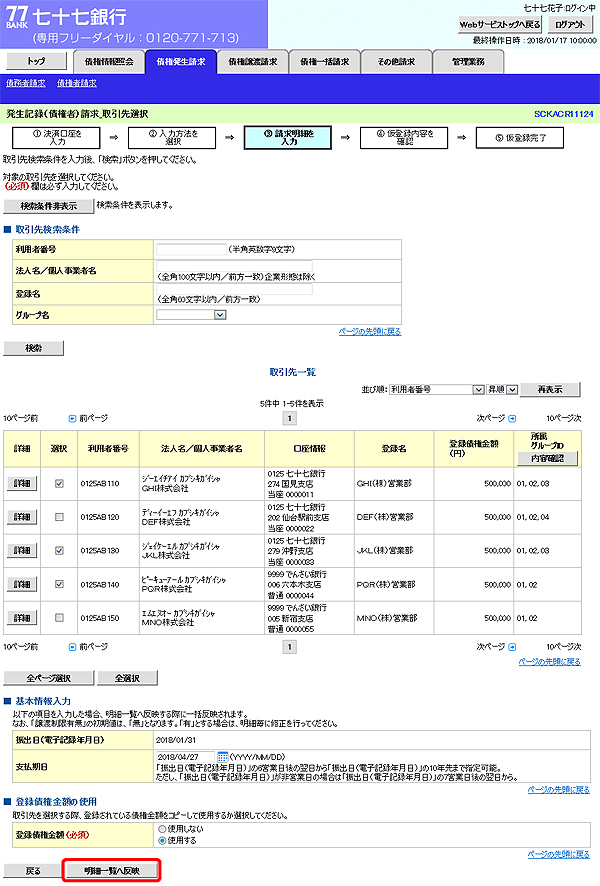This screenshot has width=600, height=886.
Task: Open the 並び順 利用者番号 sort dropdown
Action: tap(436, 390)
